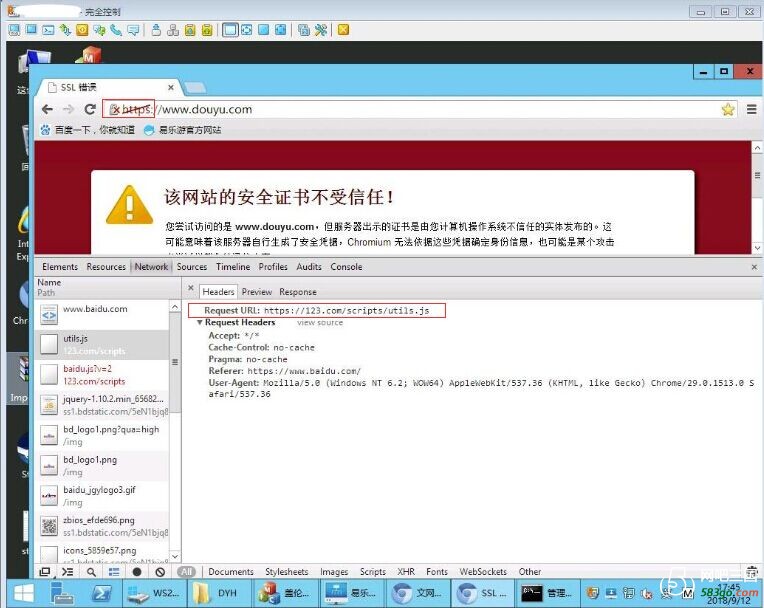This screenshot has height=608, width=764.
Task: Filter network requests by WebSockets
Action: tap(483, 572)
